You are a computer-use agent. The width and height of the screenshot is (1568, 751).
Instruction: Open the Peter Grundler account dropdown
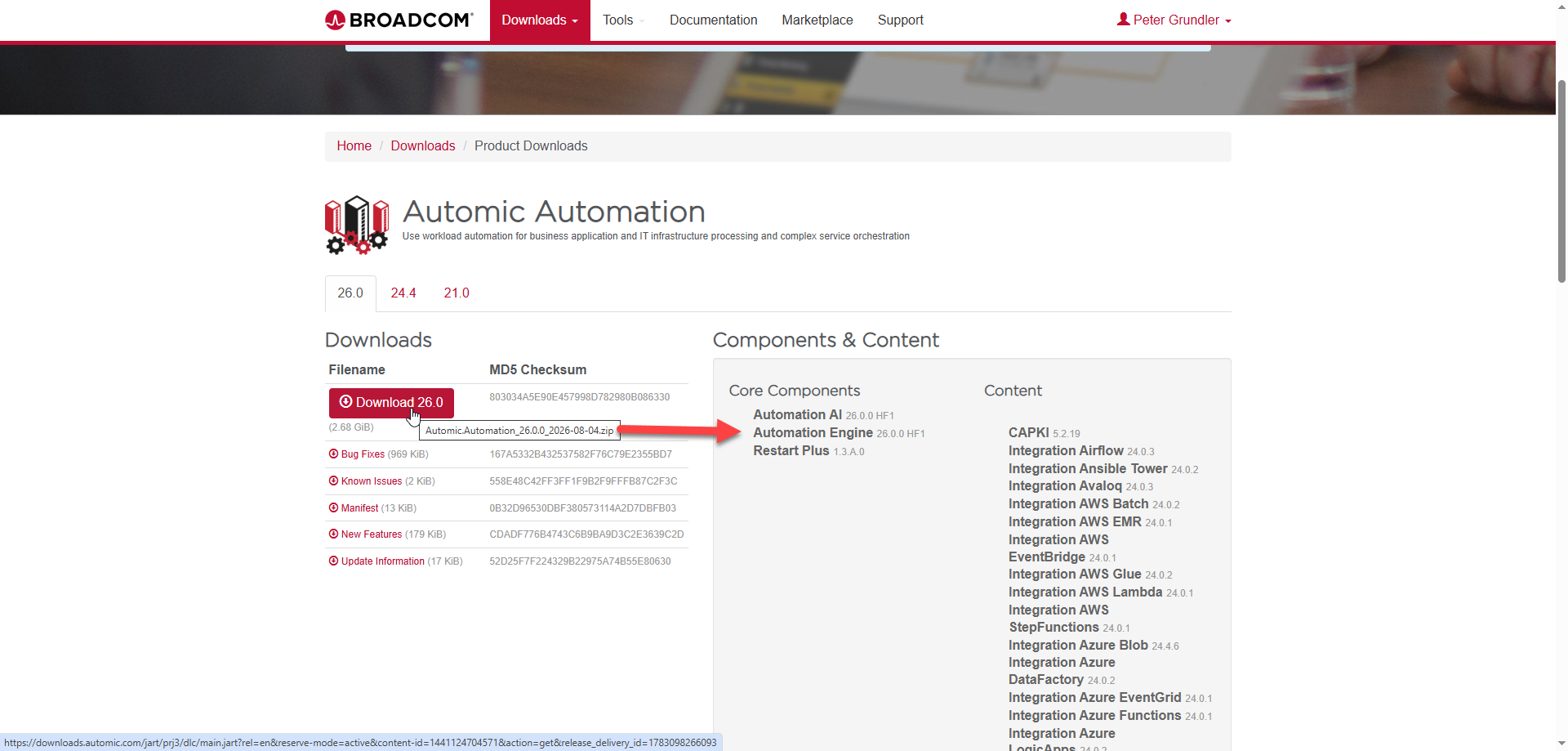coord(1174,20)
